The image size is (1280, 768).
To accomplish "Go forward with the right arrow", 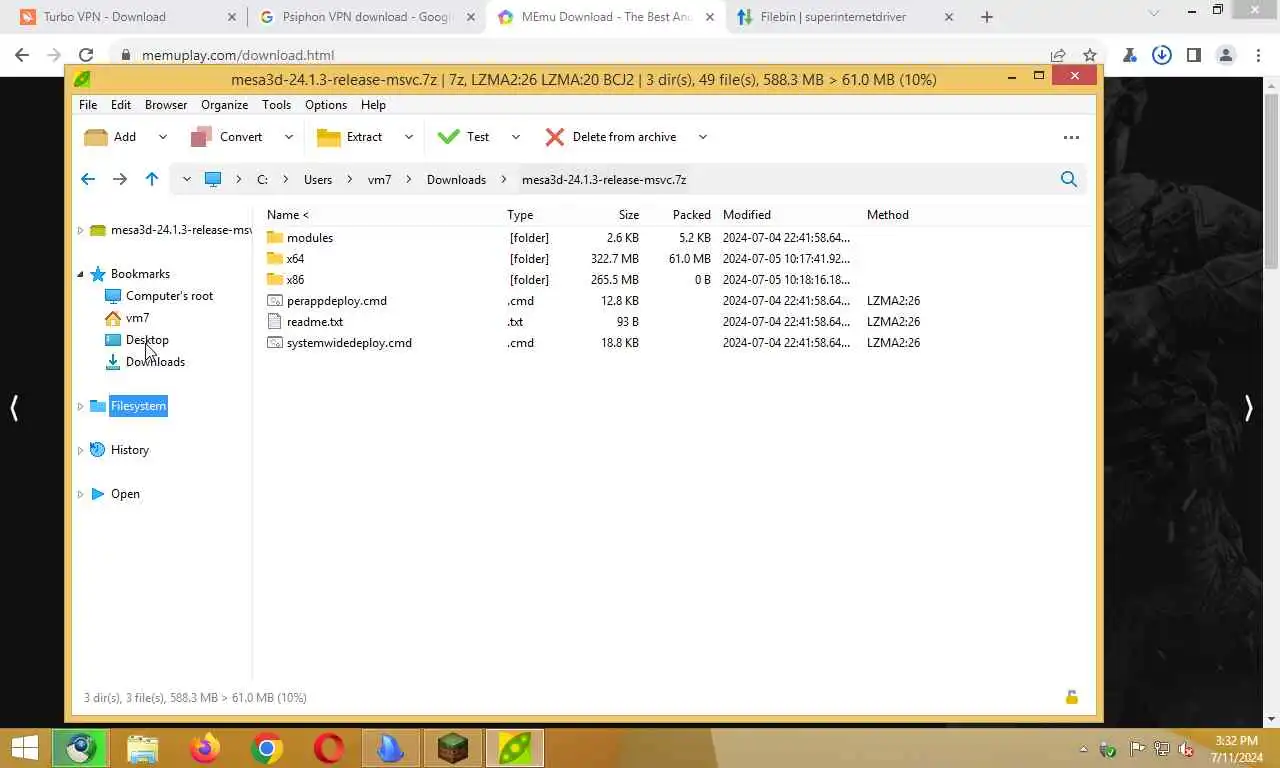I will pyautogui.click(x=120, y=179).
